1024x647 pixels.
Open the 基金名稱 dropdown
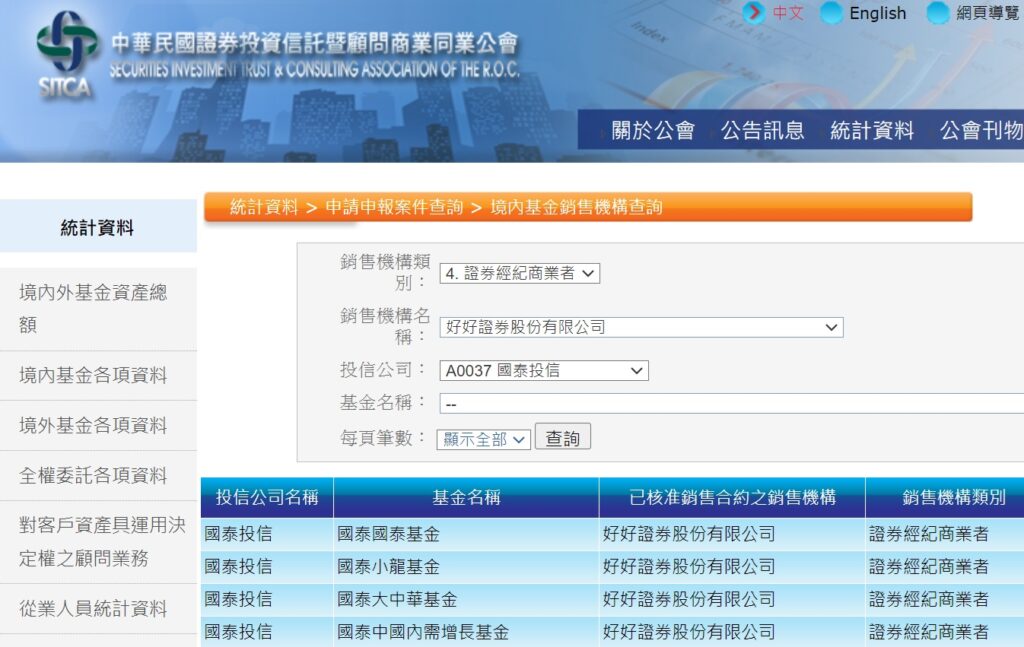pos(731,403)
